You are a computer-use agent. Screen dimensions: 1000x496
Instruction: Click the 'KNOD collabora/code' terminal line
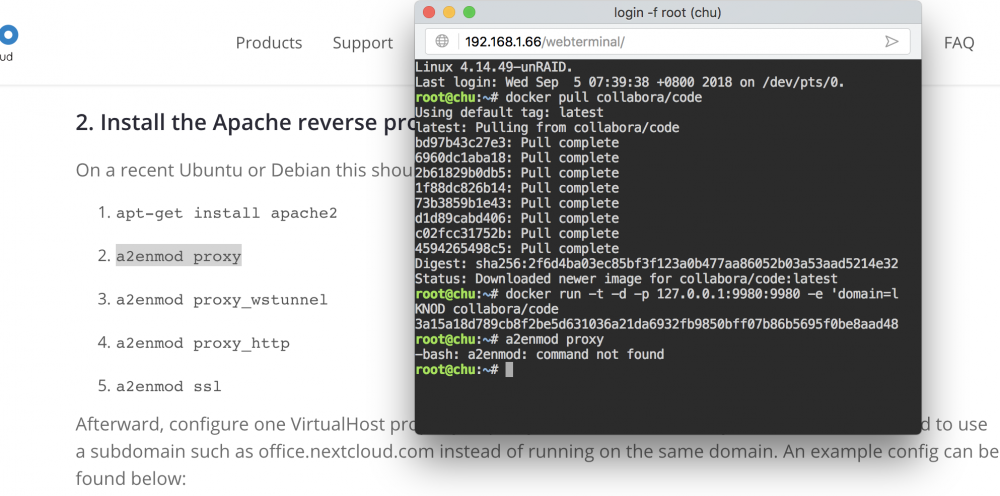click(487, 309)
